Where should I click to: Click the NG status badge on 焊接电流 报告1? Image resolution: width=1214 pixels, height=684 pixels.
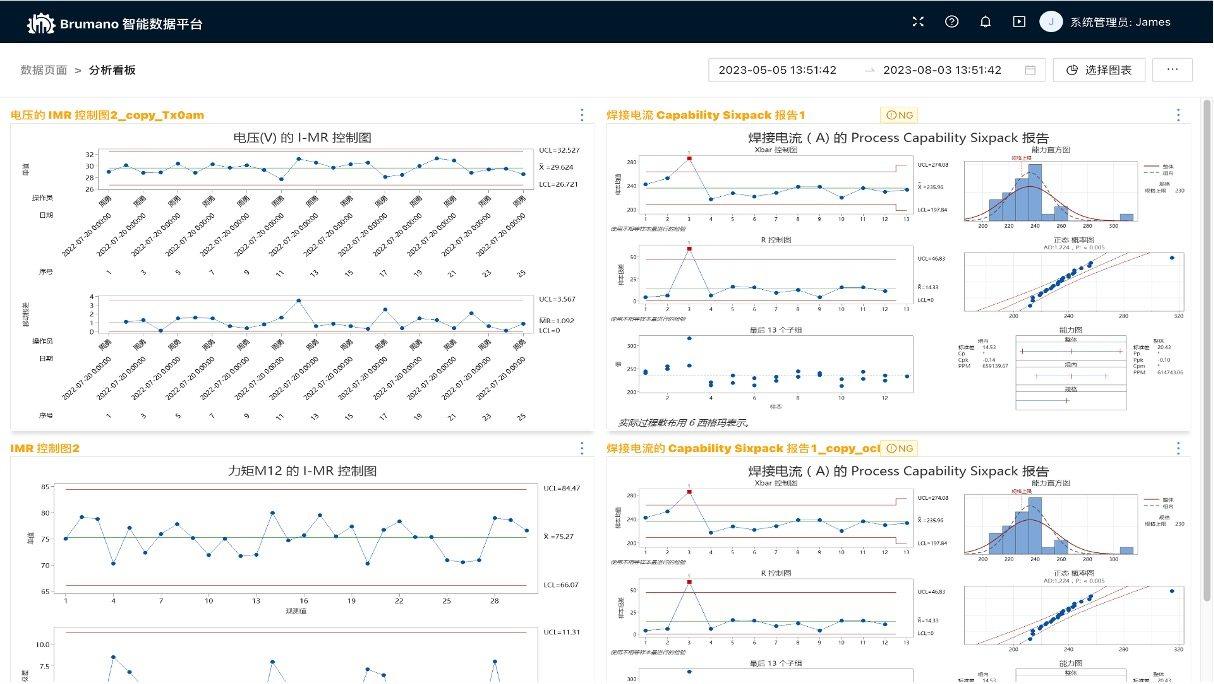tap(900, 115)
